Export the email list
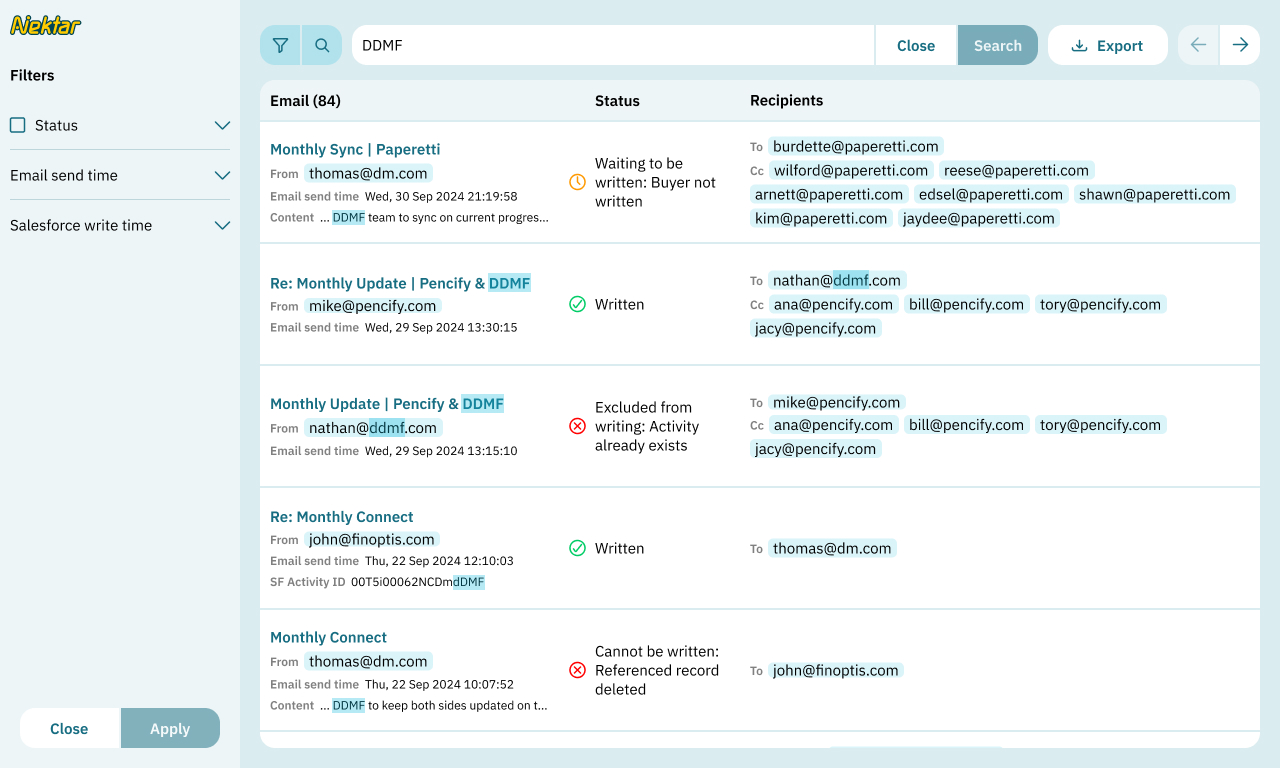 [1108, 45]
